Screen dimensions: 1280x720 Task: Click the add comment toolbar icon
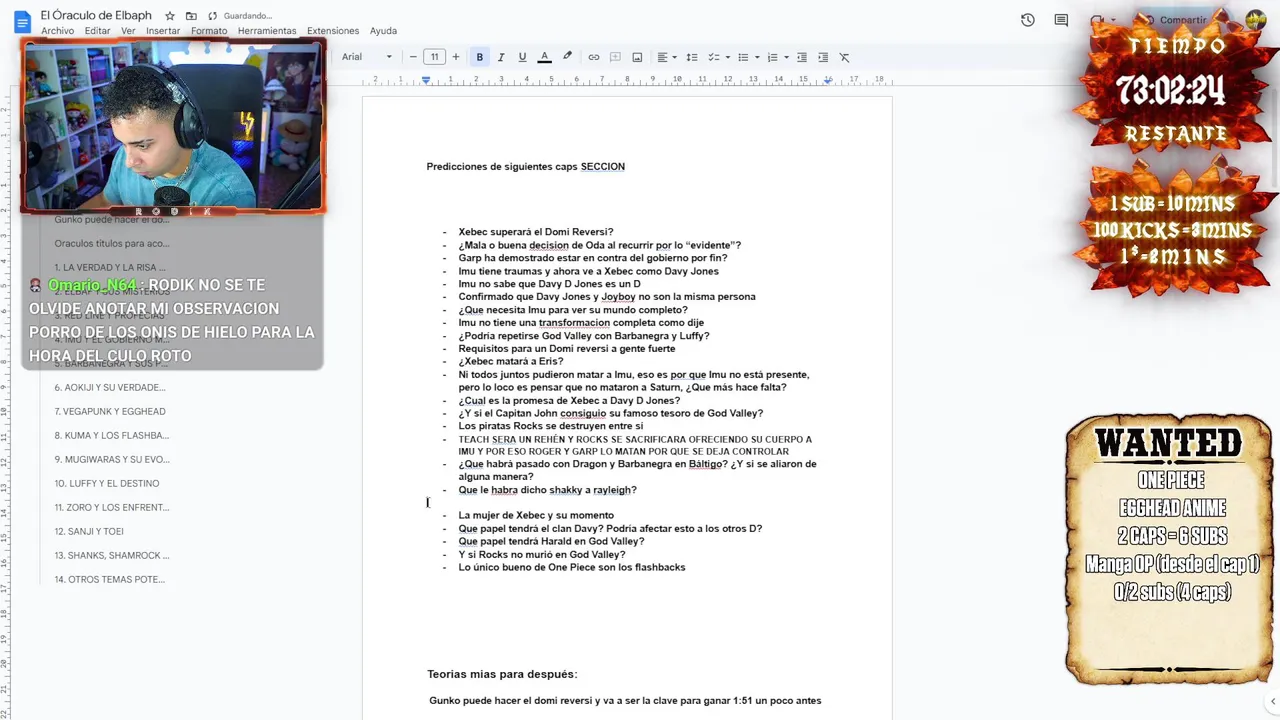pos(615,57)
